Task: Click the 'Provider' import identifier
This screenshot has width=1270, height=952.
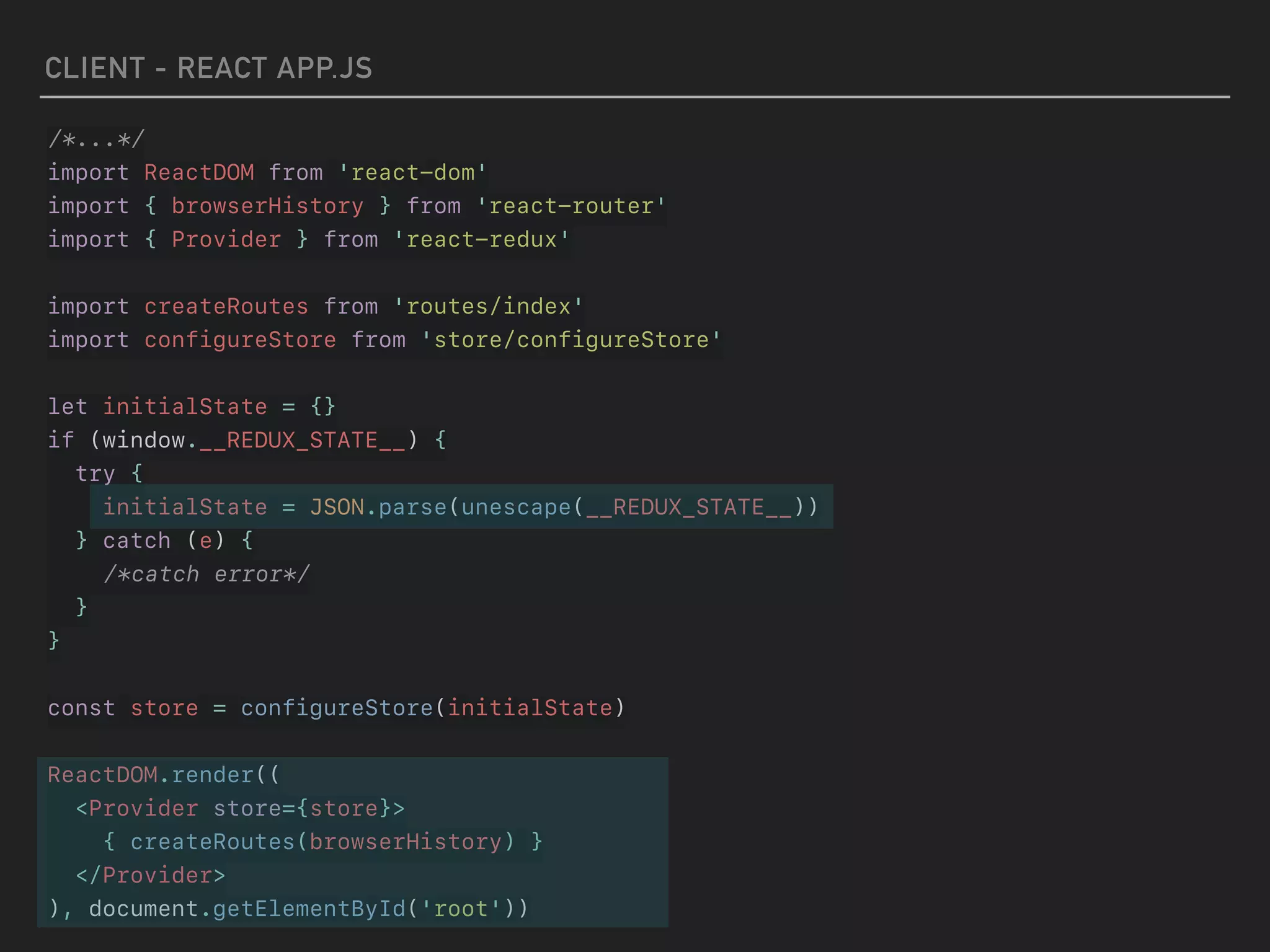Action: (226, 239)
